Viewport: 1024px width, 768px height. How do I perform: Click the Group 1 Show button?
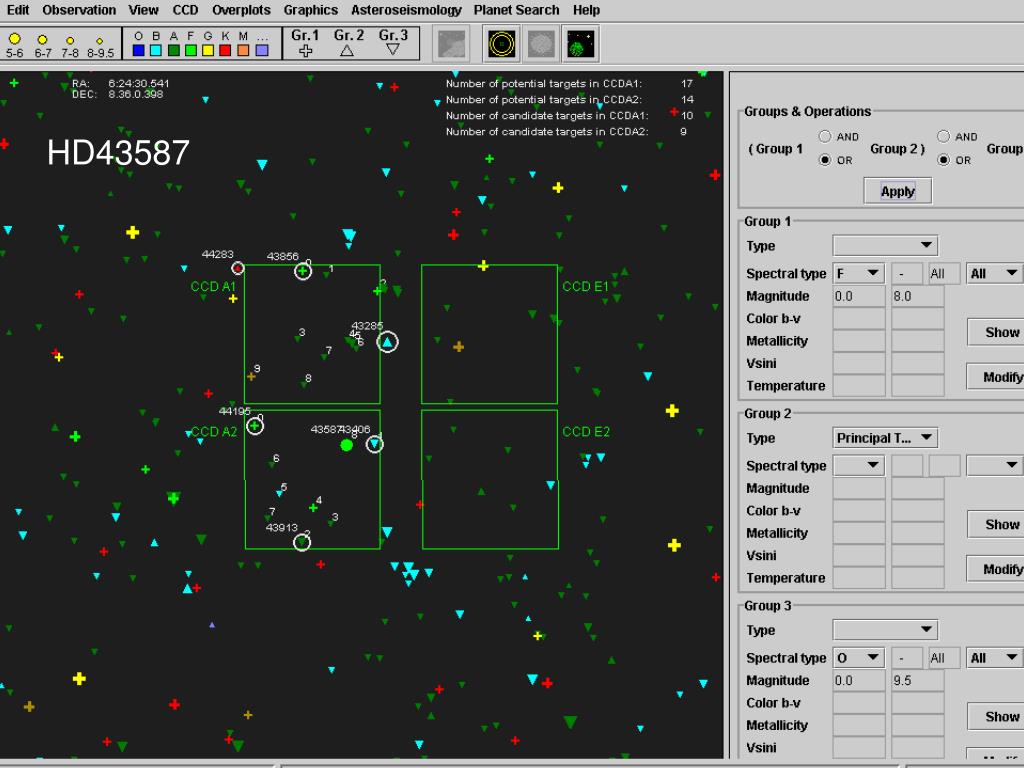[x=995, y=332]
